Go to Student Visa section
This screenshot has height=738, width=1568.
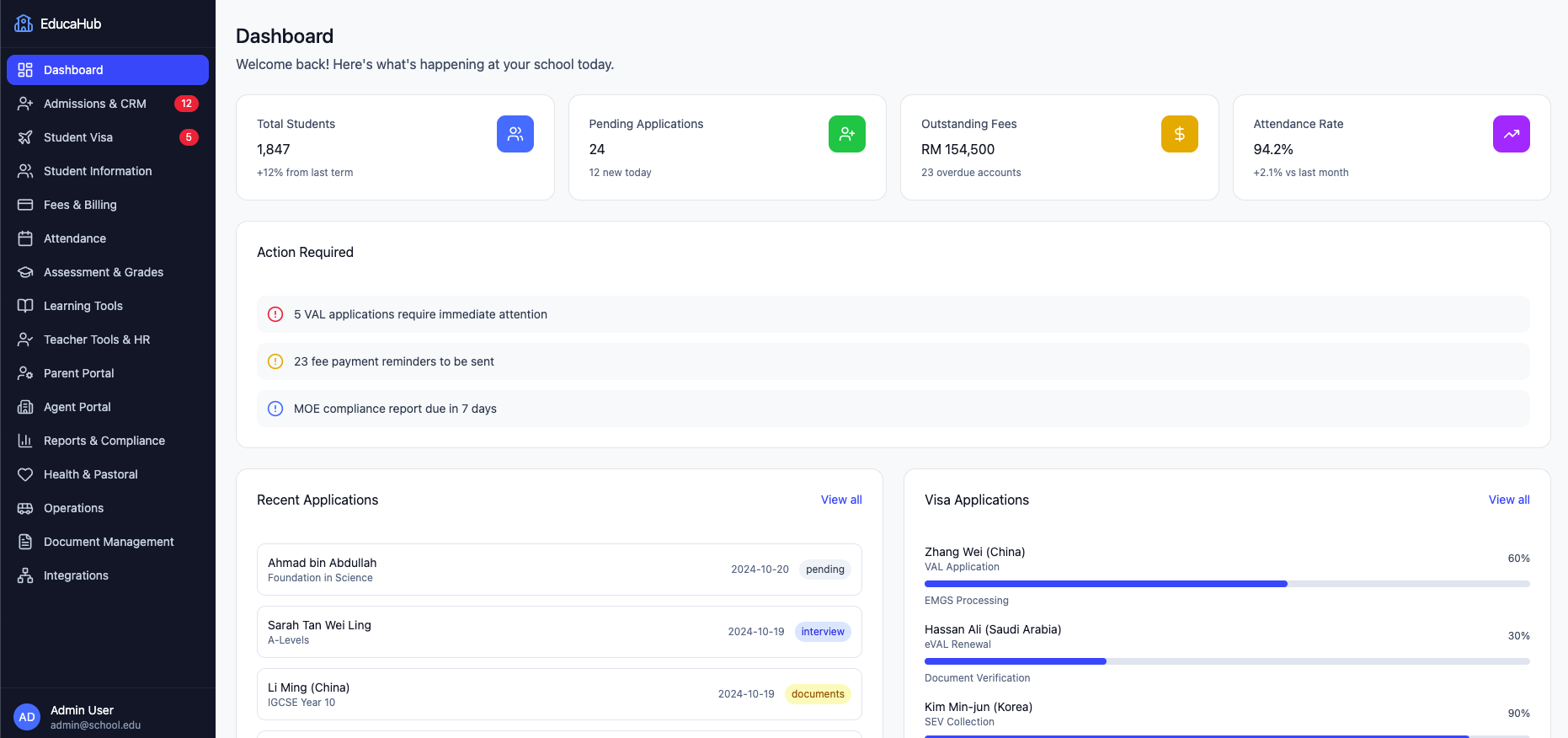click(78, 137)
